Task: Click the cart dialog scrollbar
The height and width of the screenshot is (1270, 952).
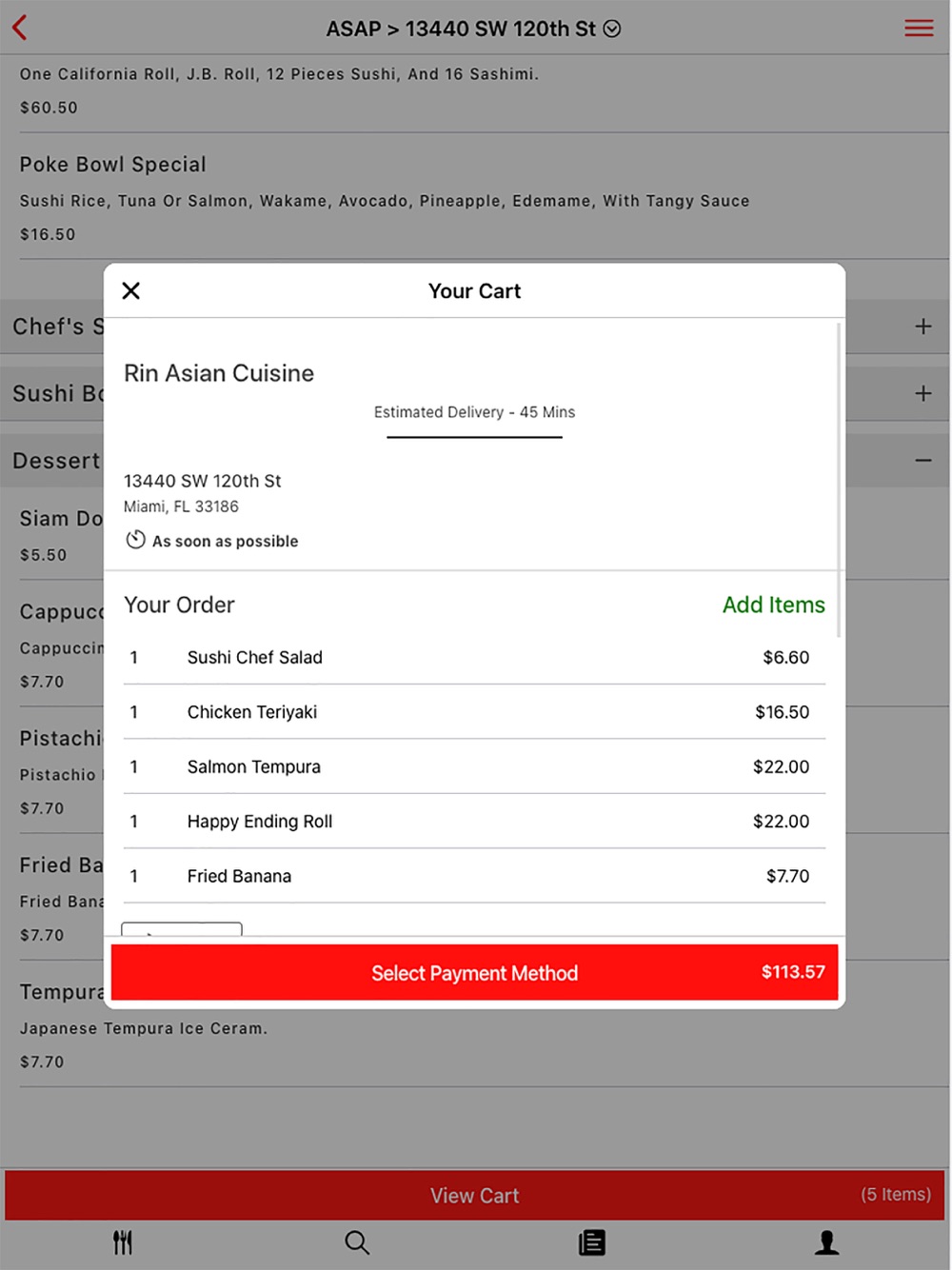Action: coord(839,480)
